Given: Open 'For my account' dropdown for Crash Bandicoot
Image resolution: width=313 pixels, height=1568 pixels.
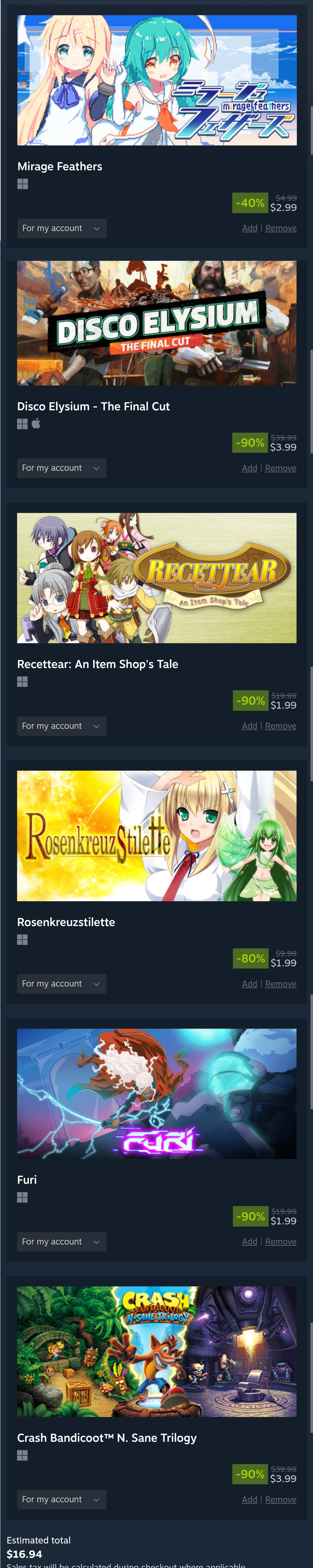Looking at the screenshot, I should click(x=61, y=1499).
